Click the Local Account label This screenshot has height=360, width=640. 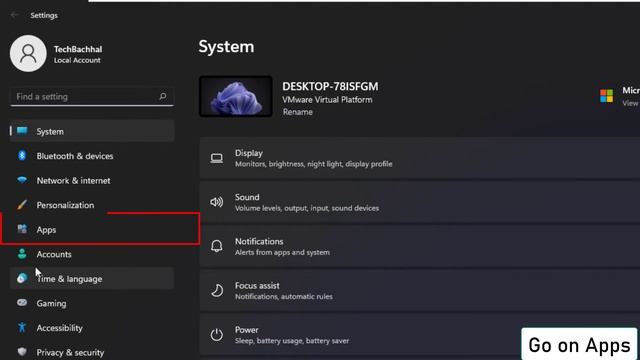pos(77,60)
